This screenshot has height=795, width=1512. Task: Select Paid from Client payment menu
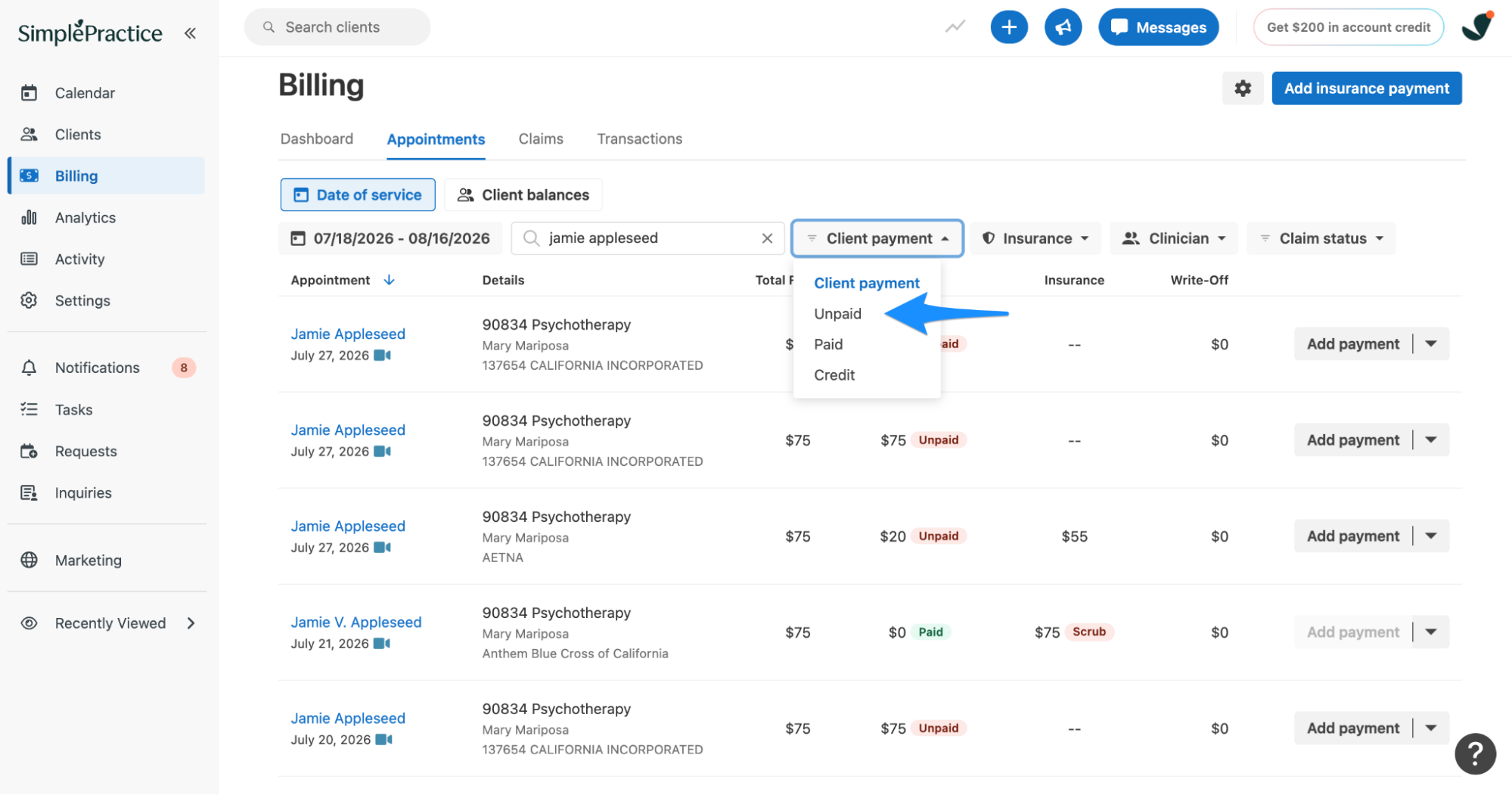[x=828, y=344]
